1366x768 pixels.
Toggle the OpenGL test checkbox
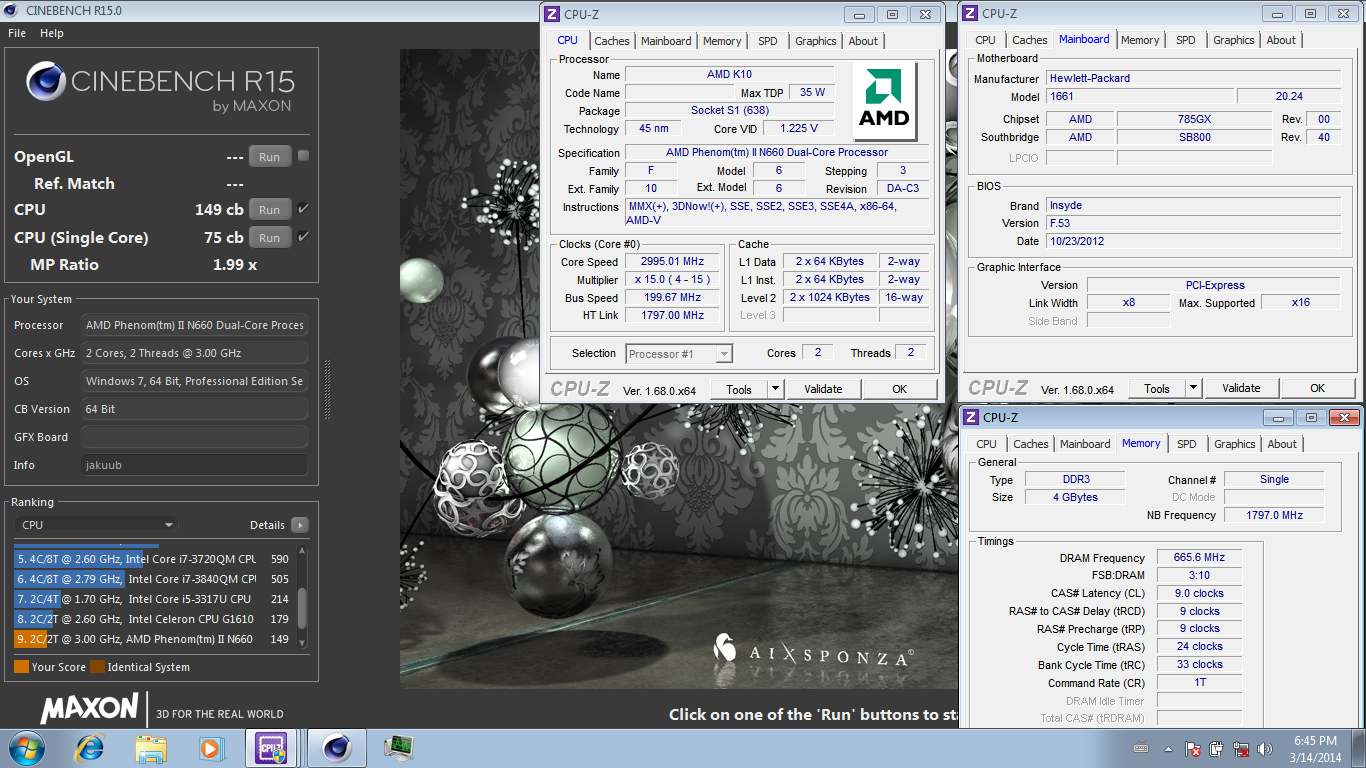[x=303, y=156]
